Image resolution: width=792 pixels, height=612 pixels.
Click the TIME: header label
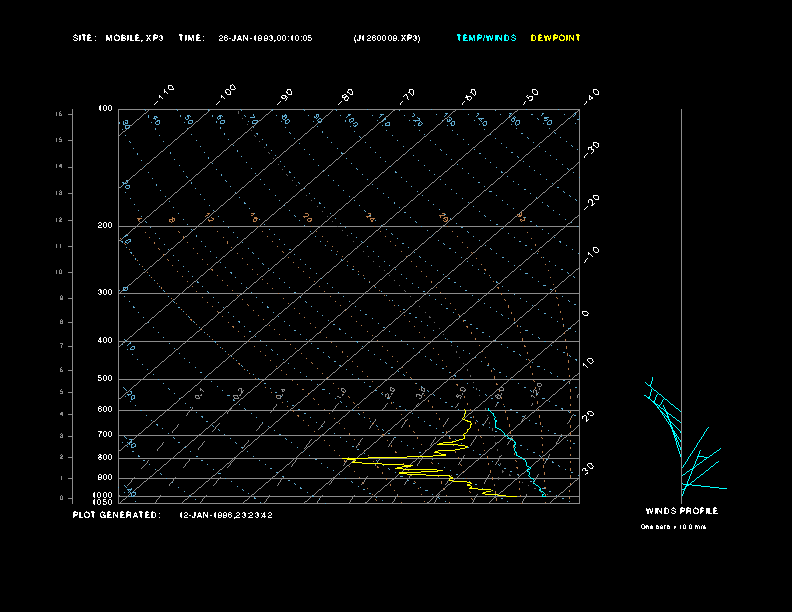click(x=191, y=38)
